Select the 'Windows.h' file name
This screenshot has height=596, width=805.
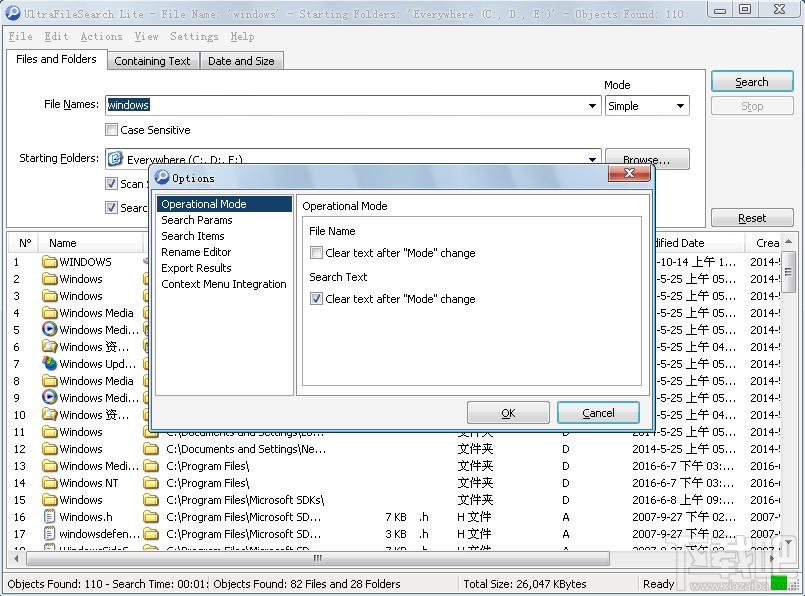[x=86, y=516]
